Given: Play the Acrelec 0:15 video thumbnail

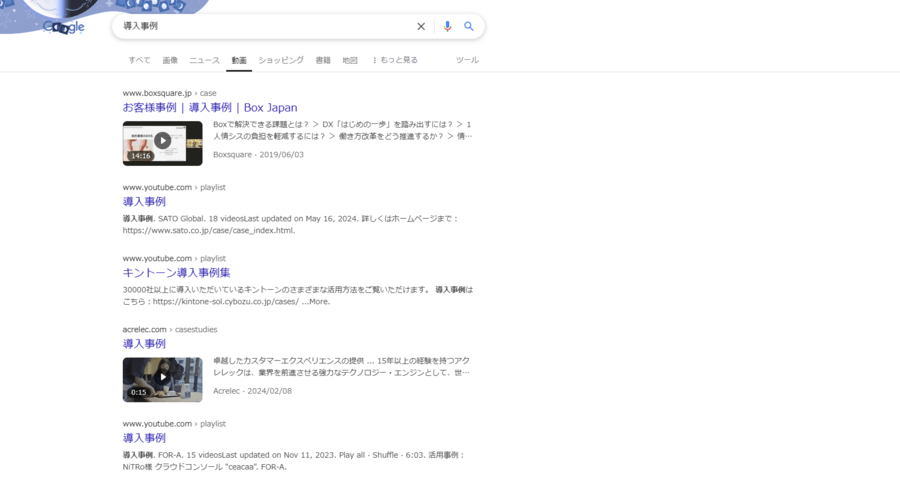Looking at the screenshot, I should coord(162,380).
